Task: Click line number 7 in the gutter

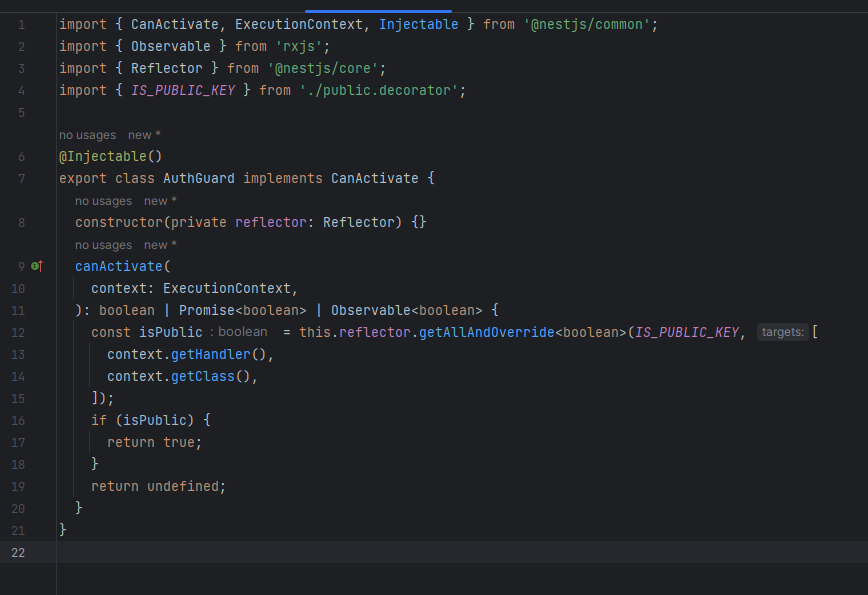Action: [21, 179]
